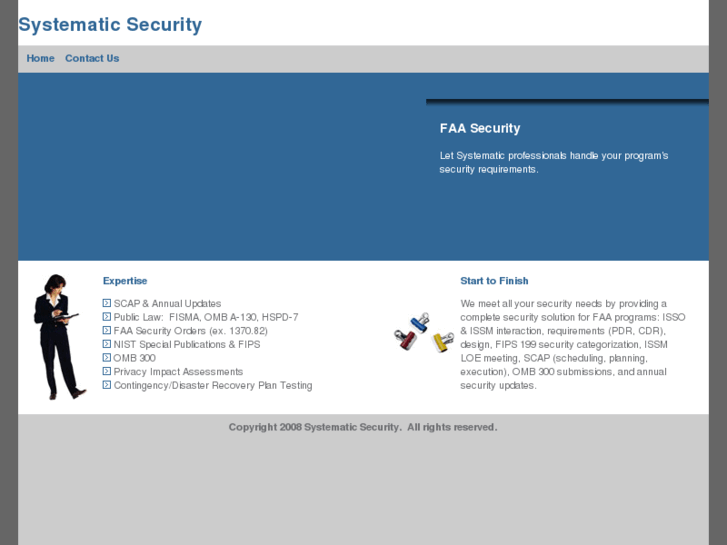Click the arrow bullet beside Public Law
The height and width of the screenshot is (545, 727).
(107, 317)
